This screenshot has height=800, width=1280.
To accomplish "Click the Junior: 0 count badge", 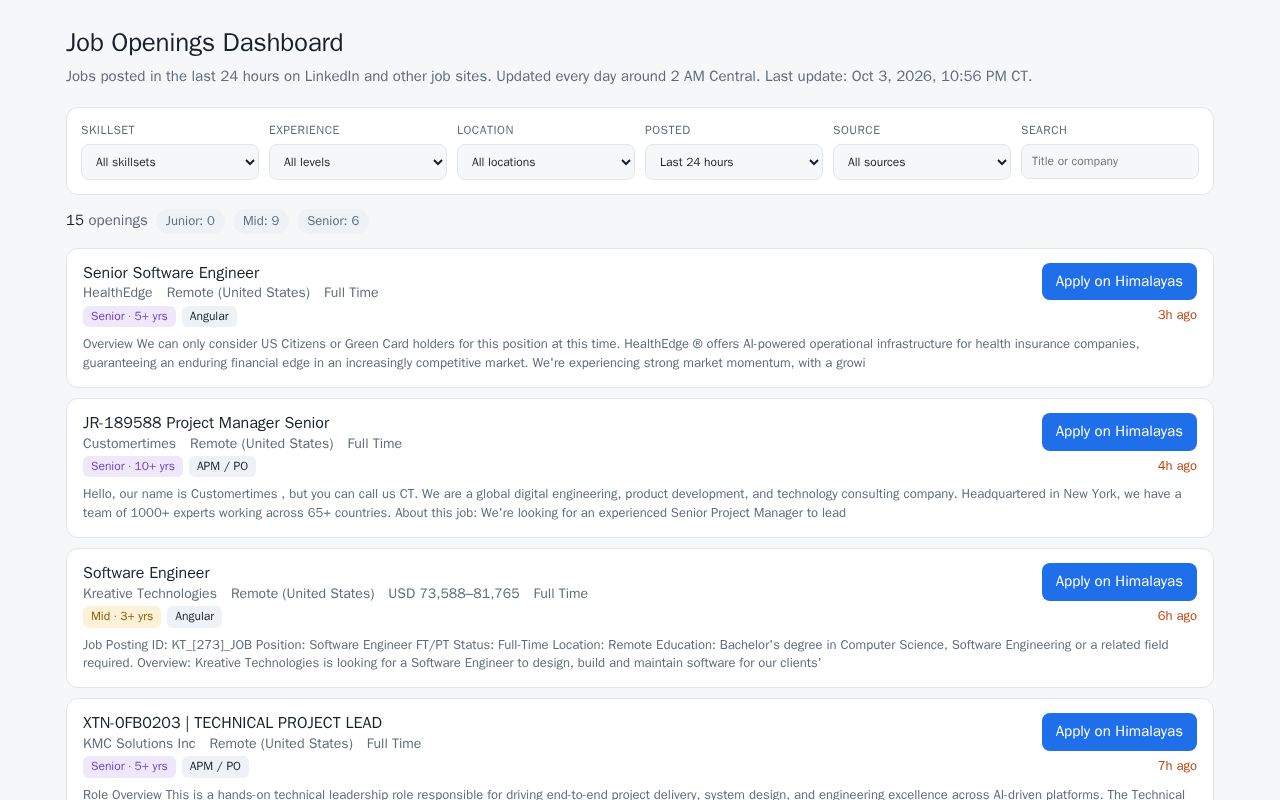I will 190,221.
